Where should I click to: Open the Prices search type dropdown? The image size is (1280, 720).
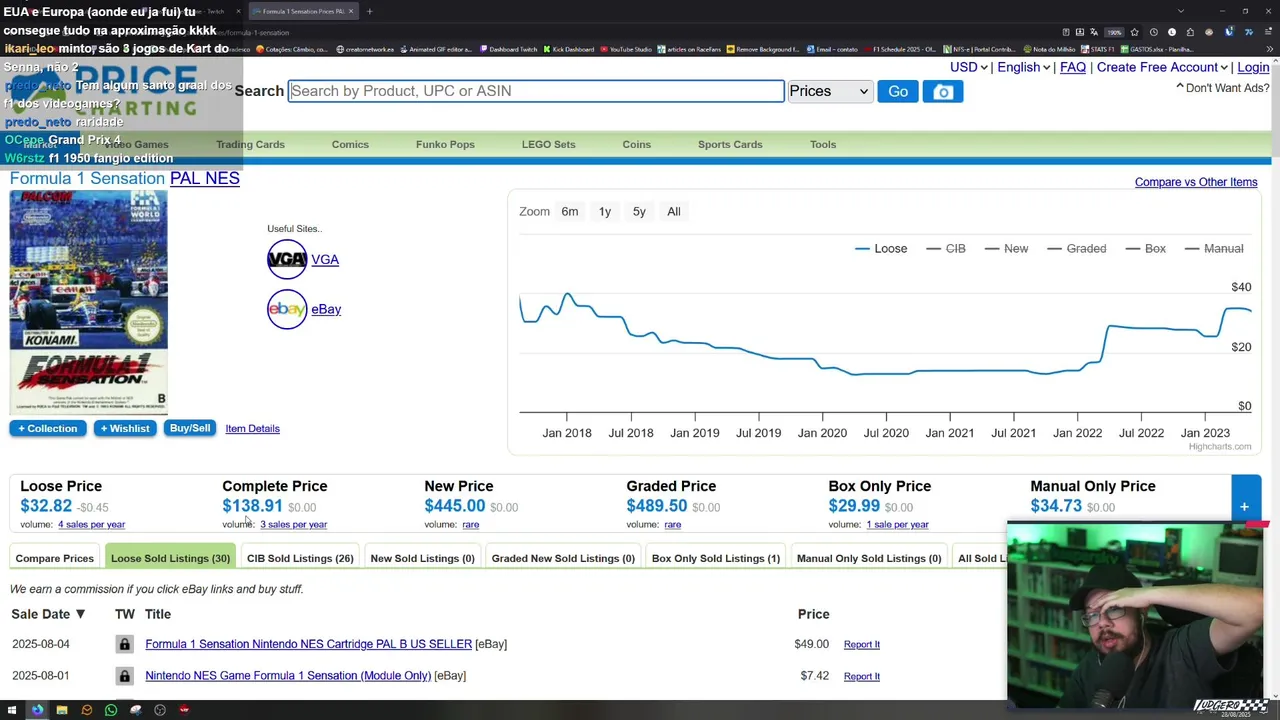point(830,91)
